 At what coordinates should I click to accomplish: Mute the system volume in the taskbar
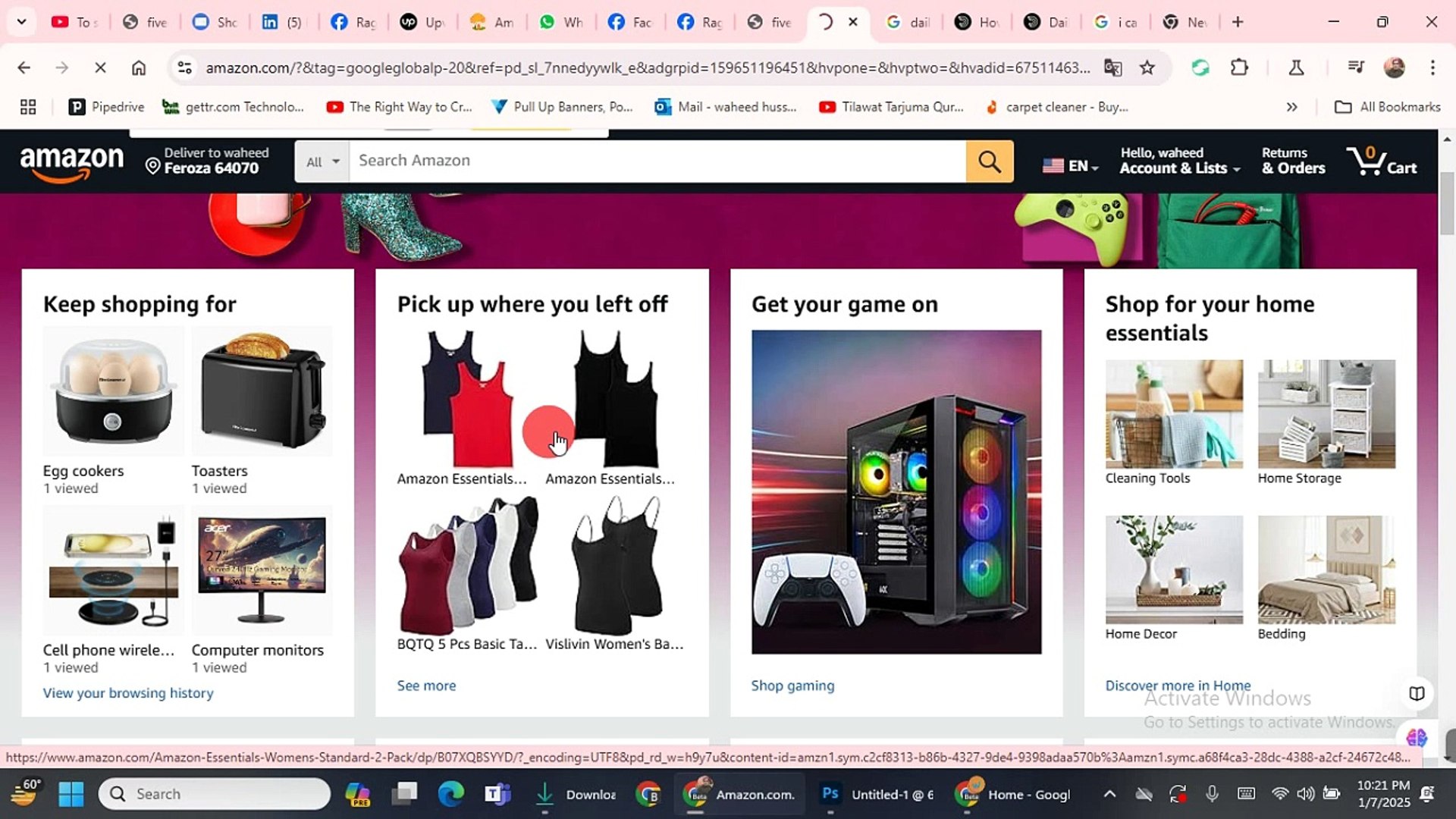point(1306,793)
